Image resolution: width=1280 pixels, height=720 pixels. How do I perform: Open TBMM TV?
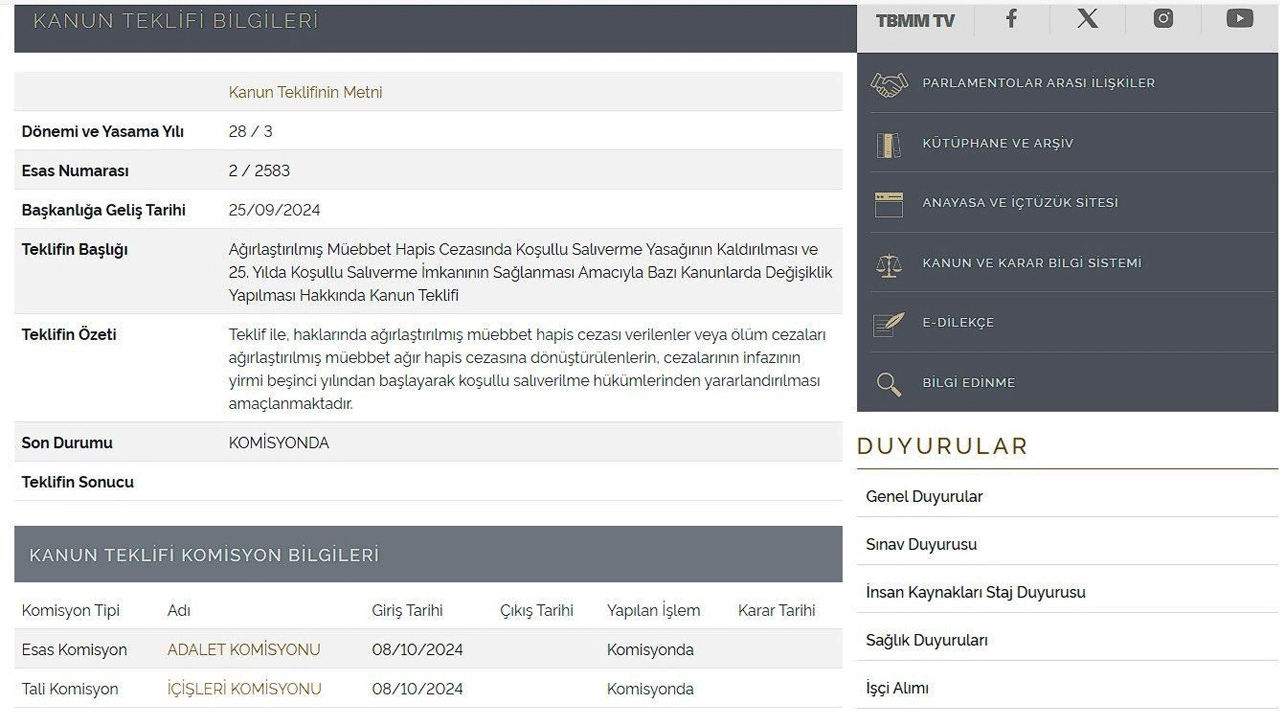[915, 21]
